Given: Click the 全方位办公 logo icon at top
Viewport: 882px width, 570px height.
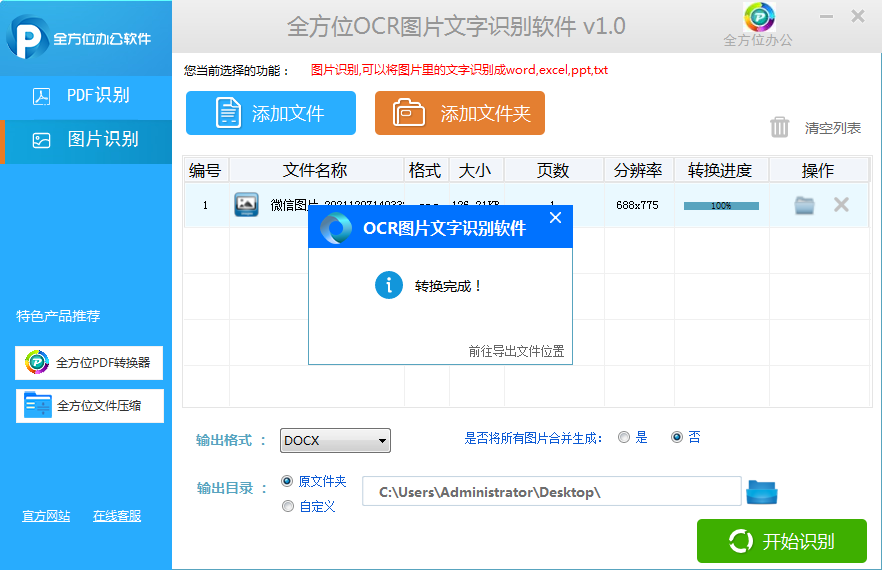Looking at the screenshot, I should point(759,18).
